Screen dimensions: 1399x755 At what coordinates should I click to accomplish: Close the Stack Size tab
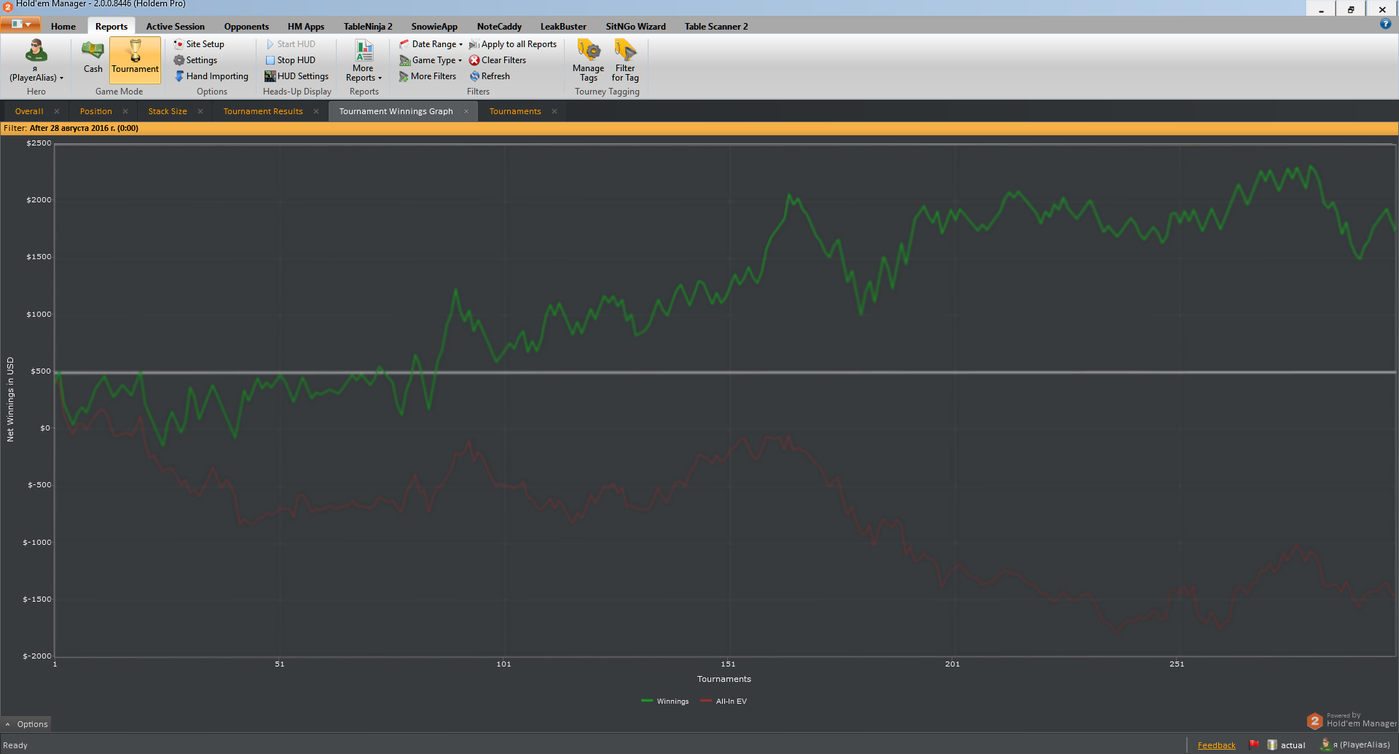pyautogui.click(x=200, y=111)
